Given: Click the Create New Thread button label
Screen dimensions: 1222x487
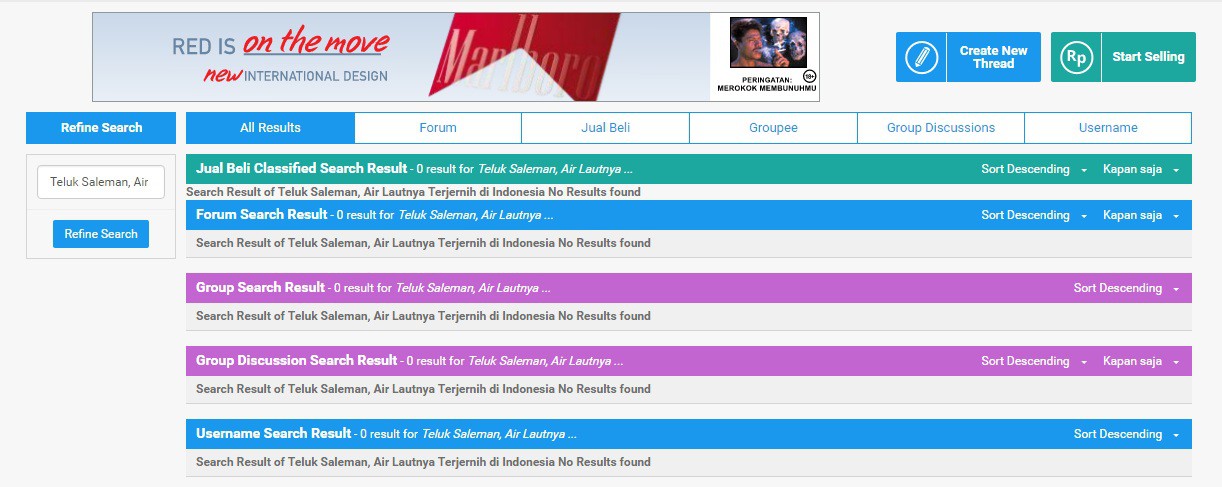Looking at the screenshot, I should tap(993, 57).
